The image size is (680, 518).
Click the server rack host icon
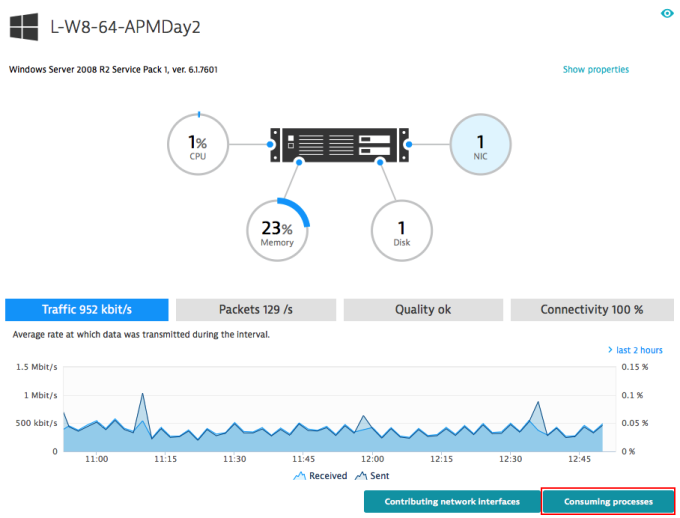[x=340, y=145]
